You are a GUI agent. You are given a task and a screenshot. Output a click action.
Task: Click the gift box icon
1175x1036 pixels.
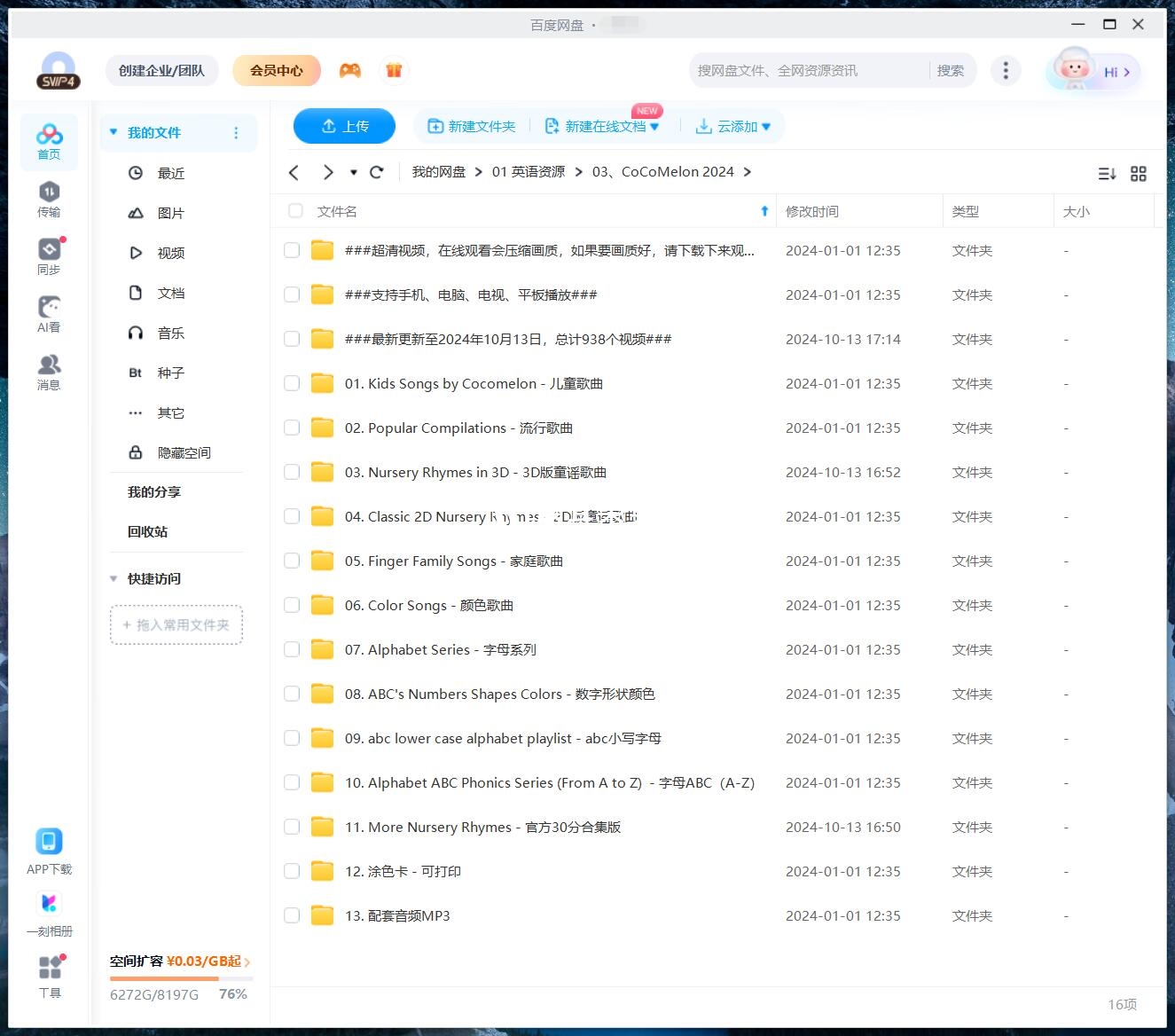click(395, 70)
